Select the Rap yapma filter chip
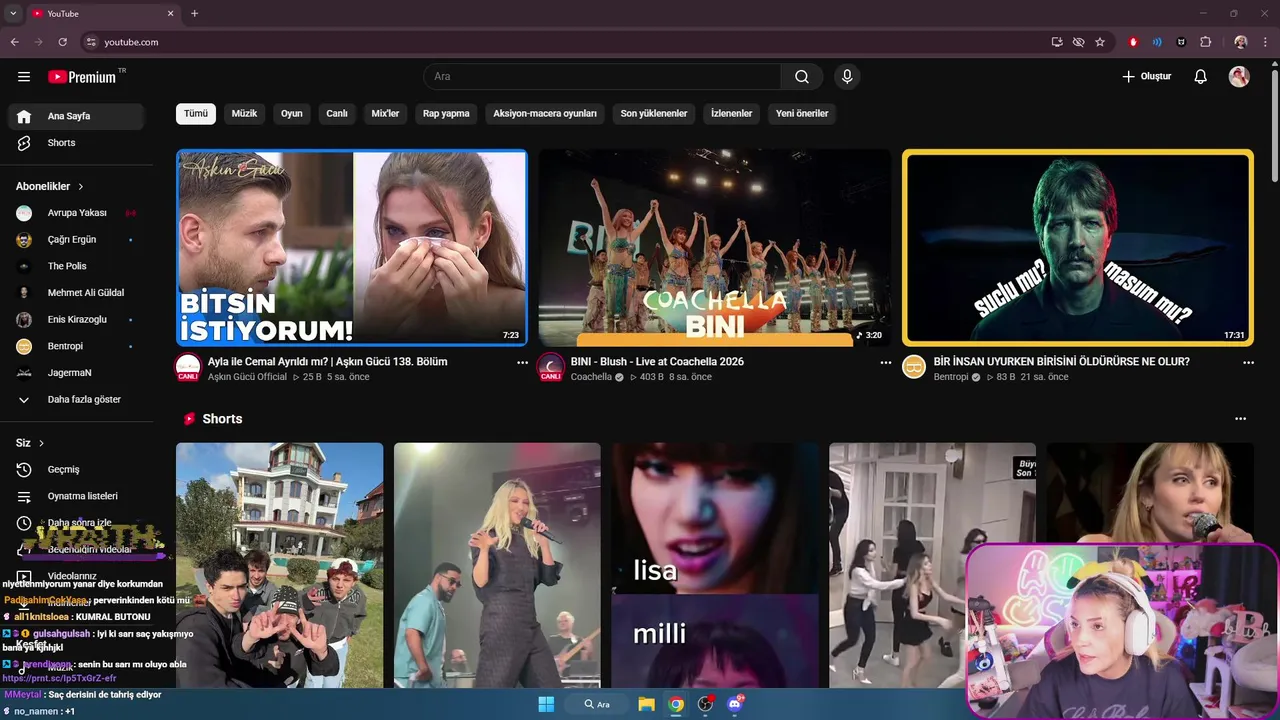The height and width of the screenshot is (720, 1280). coord(446,113)
